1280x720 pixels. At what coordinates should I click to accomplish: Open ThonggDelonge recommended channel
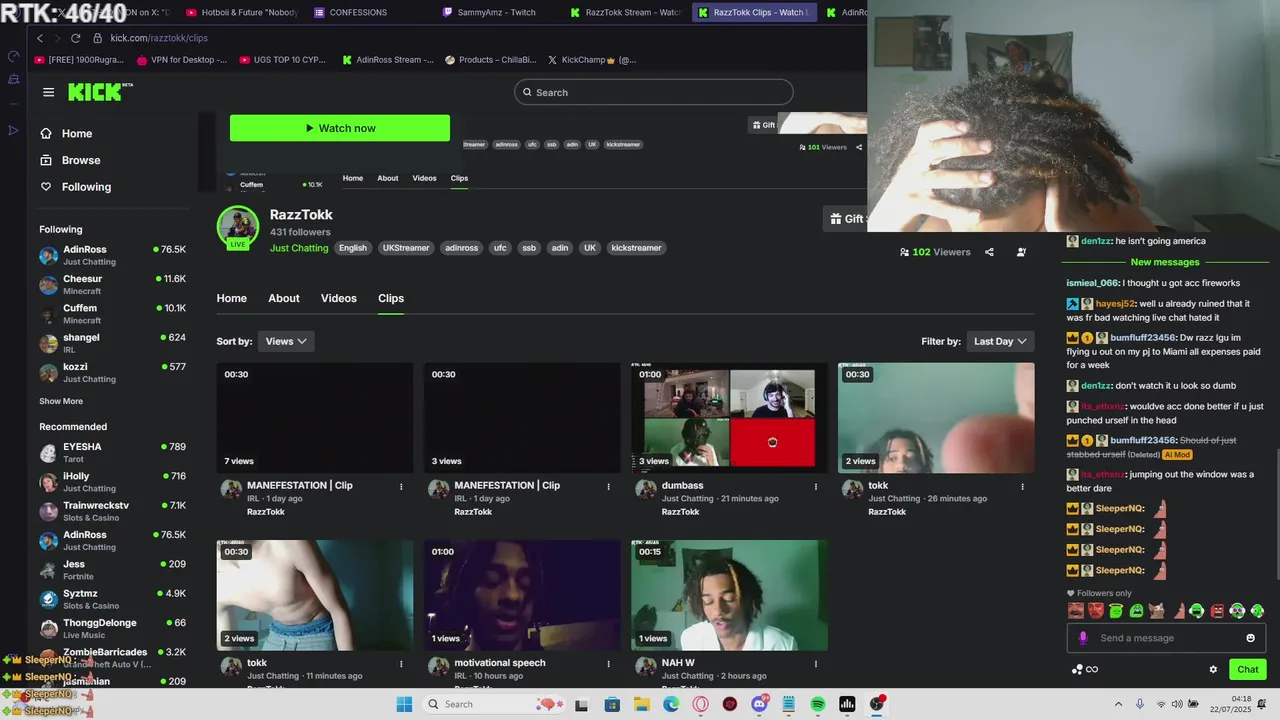point(112,628)
